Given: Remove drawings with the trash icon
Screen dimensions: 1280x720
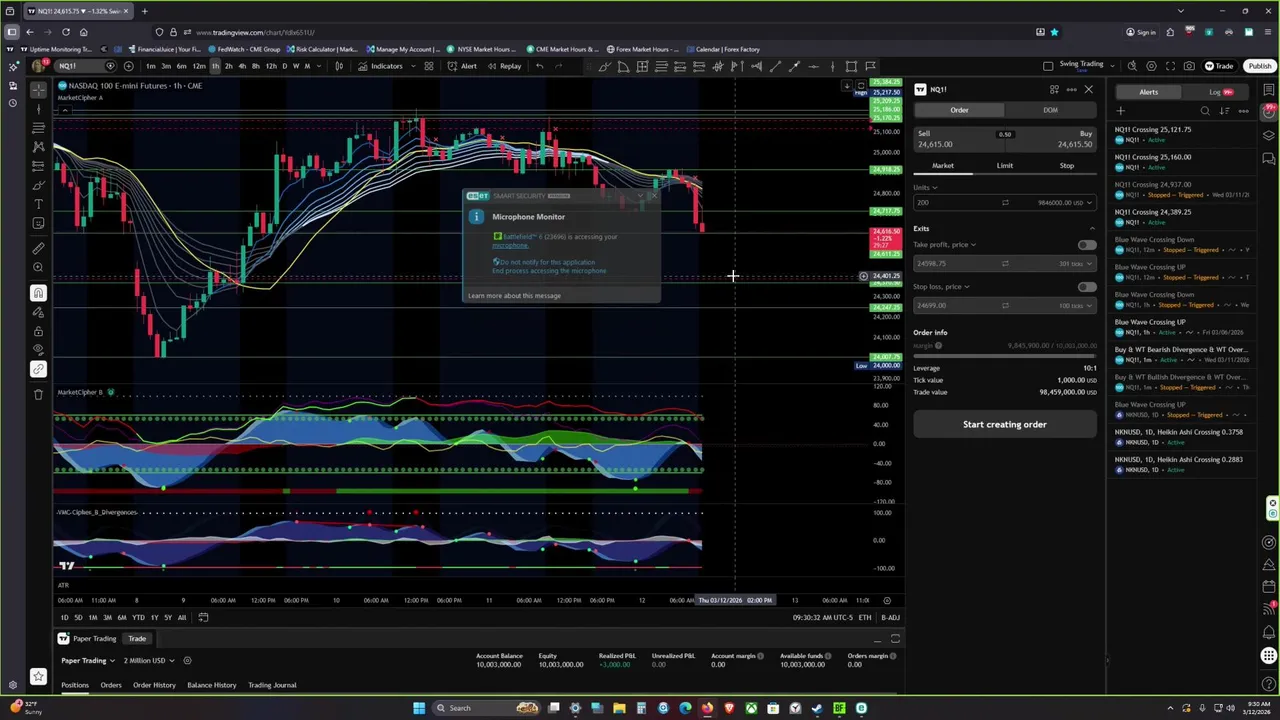Looking at the screenshot, I should [x=38, y=394].
